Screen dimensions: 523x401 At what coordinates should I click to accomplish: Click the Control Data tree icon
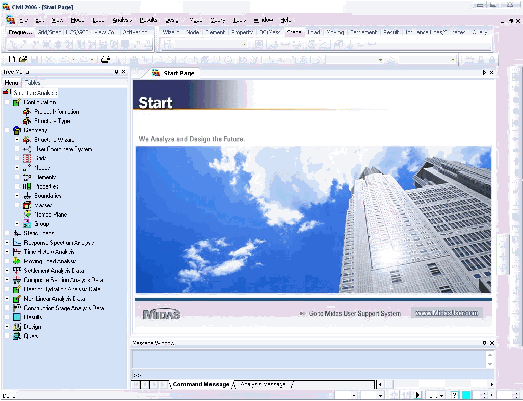coord(17,102)
